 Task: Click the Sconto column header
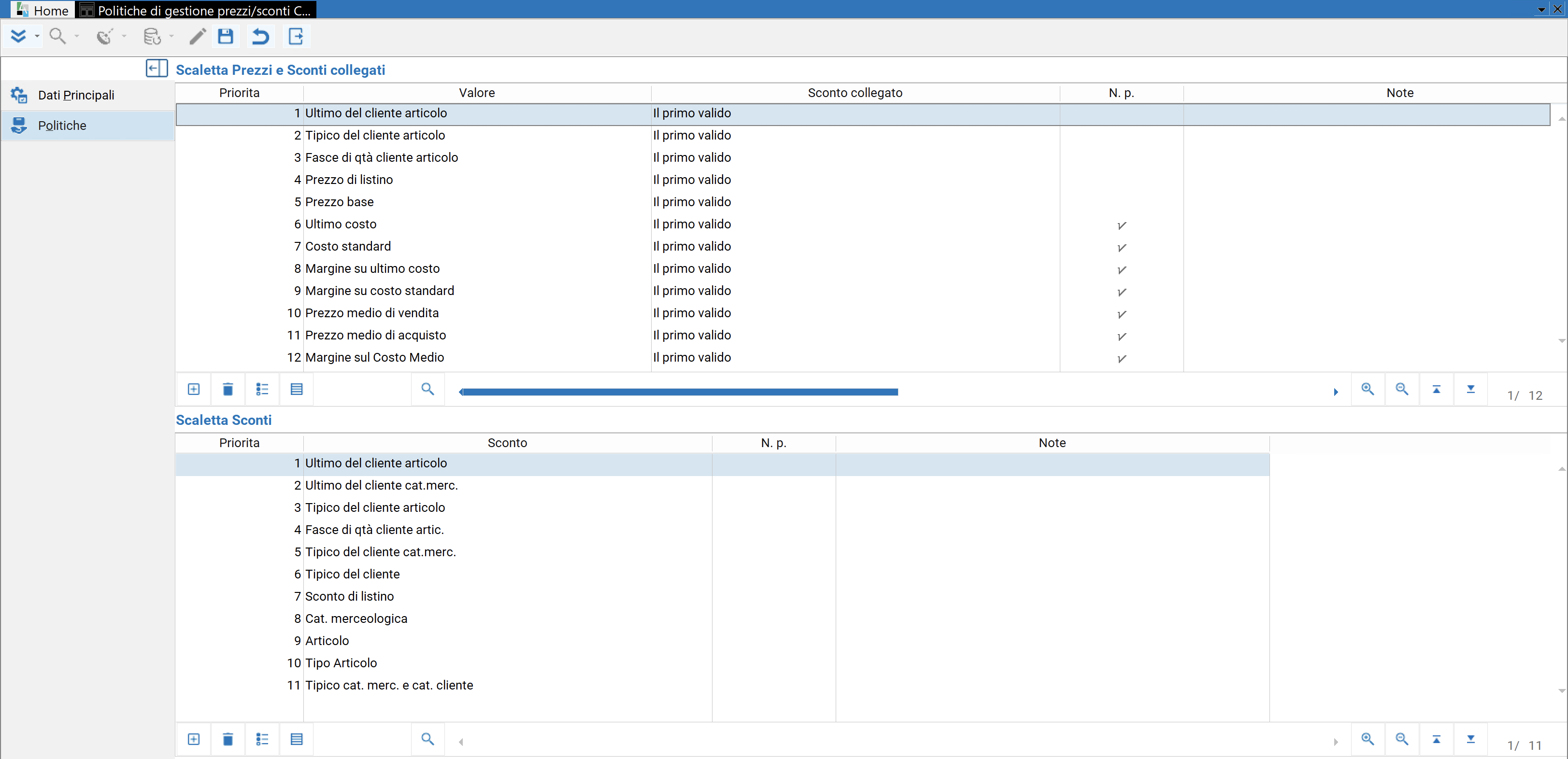(x=507, y=443)
